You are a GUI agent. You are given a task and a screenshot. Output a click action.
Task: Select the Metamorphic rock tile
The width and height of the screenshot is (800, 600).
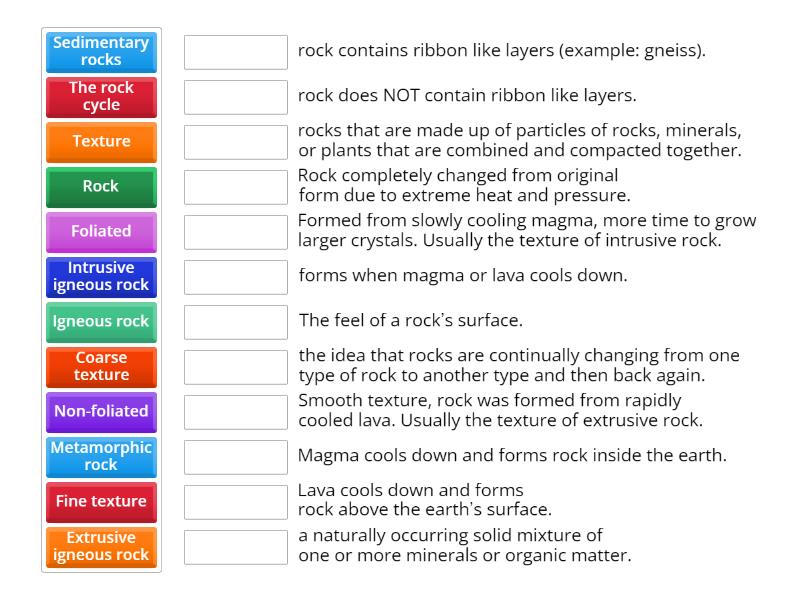[x=100, y=457]
